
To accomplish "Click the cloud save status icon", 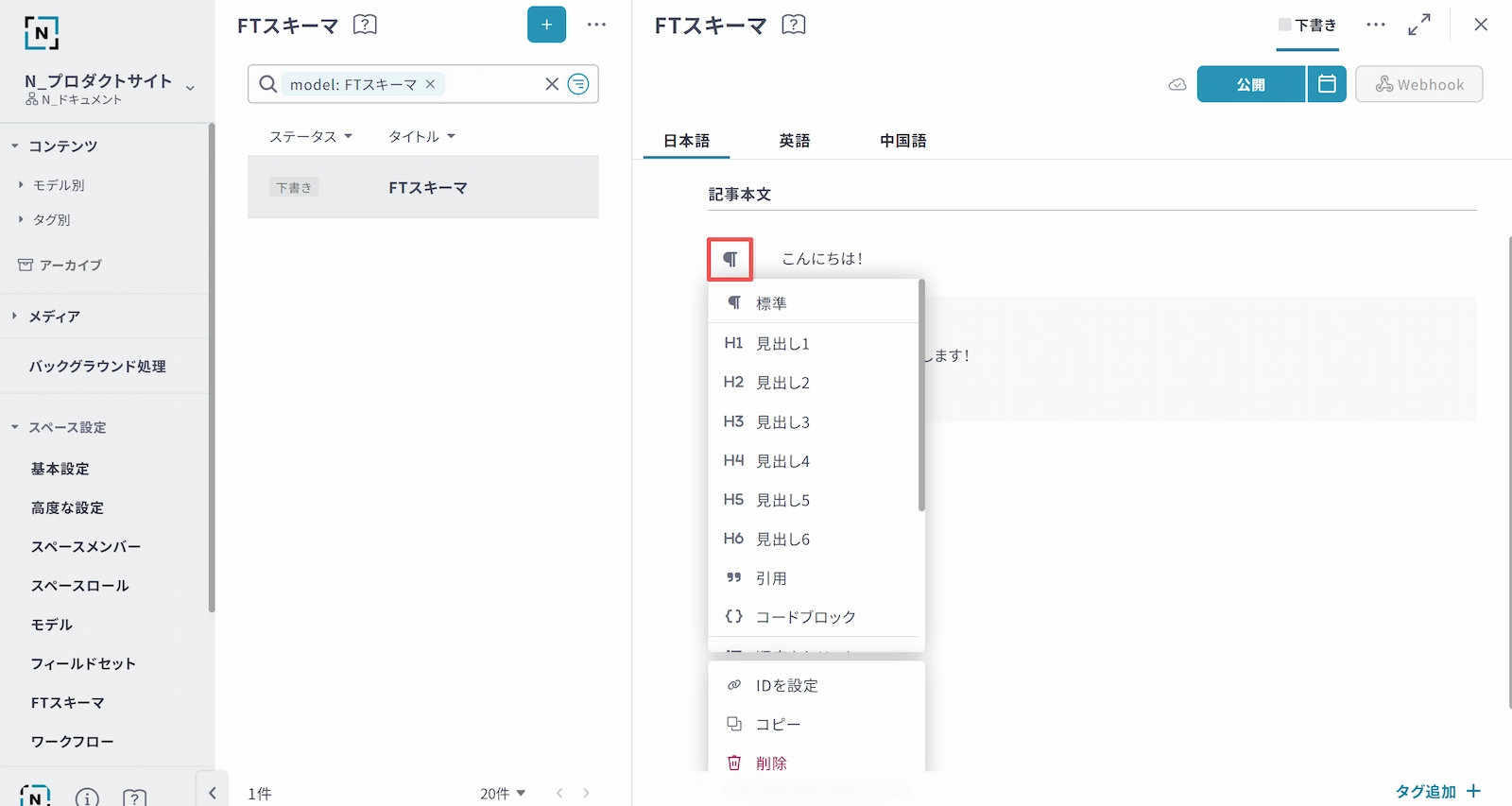I will pos(1177,85).
